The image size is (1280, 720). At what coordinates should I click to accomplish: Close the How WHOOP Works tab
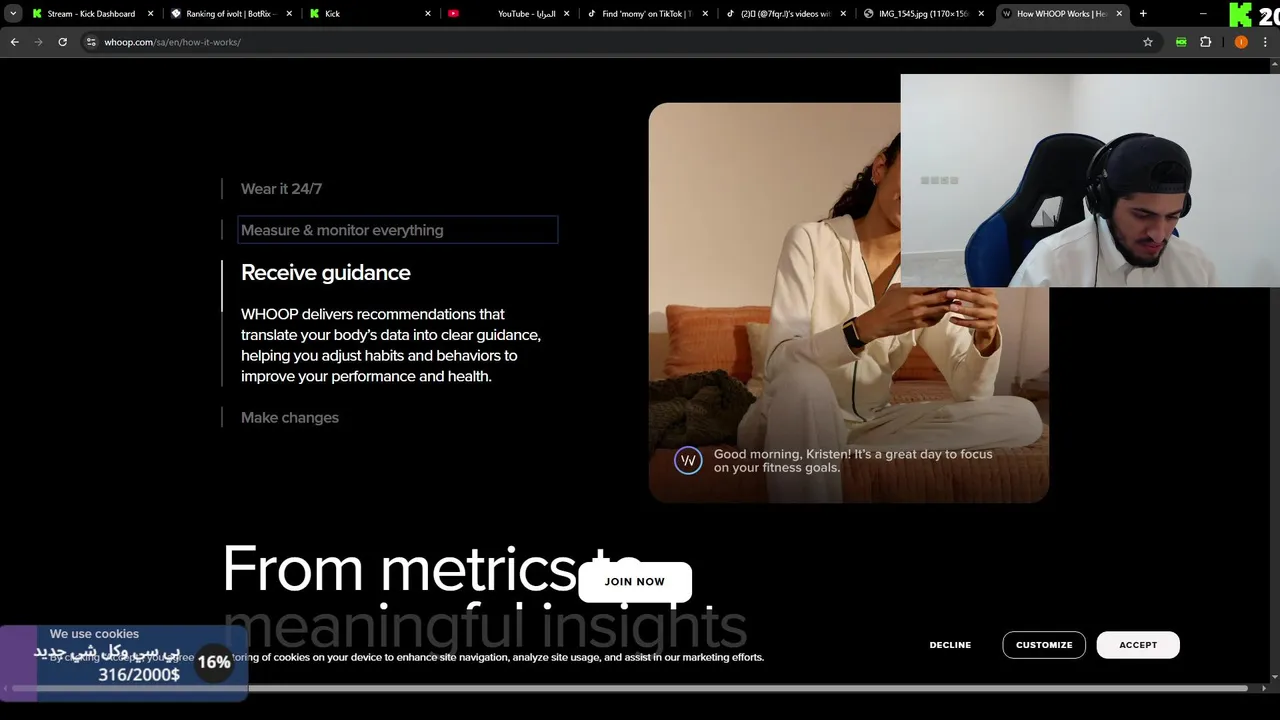pos(1119,14)
